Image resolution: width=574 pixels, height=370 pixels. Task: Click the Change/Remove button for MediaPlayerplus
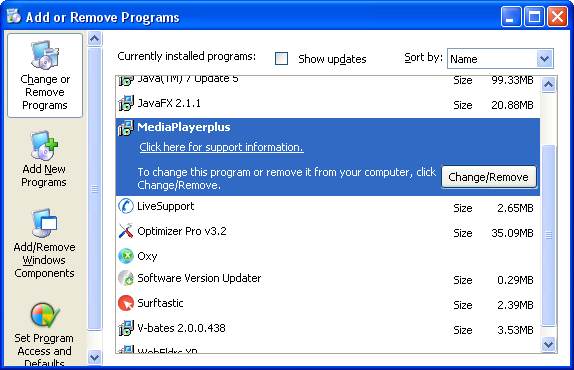click(x=488, y=177)
